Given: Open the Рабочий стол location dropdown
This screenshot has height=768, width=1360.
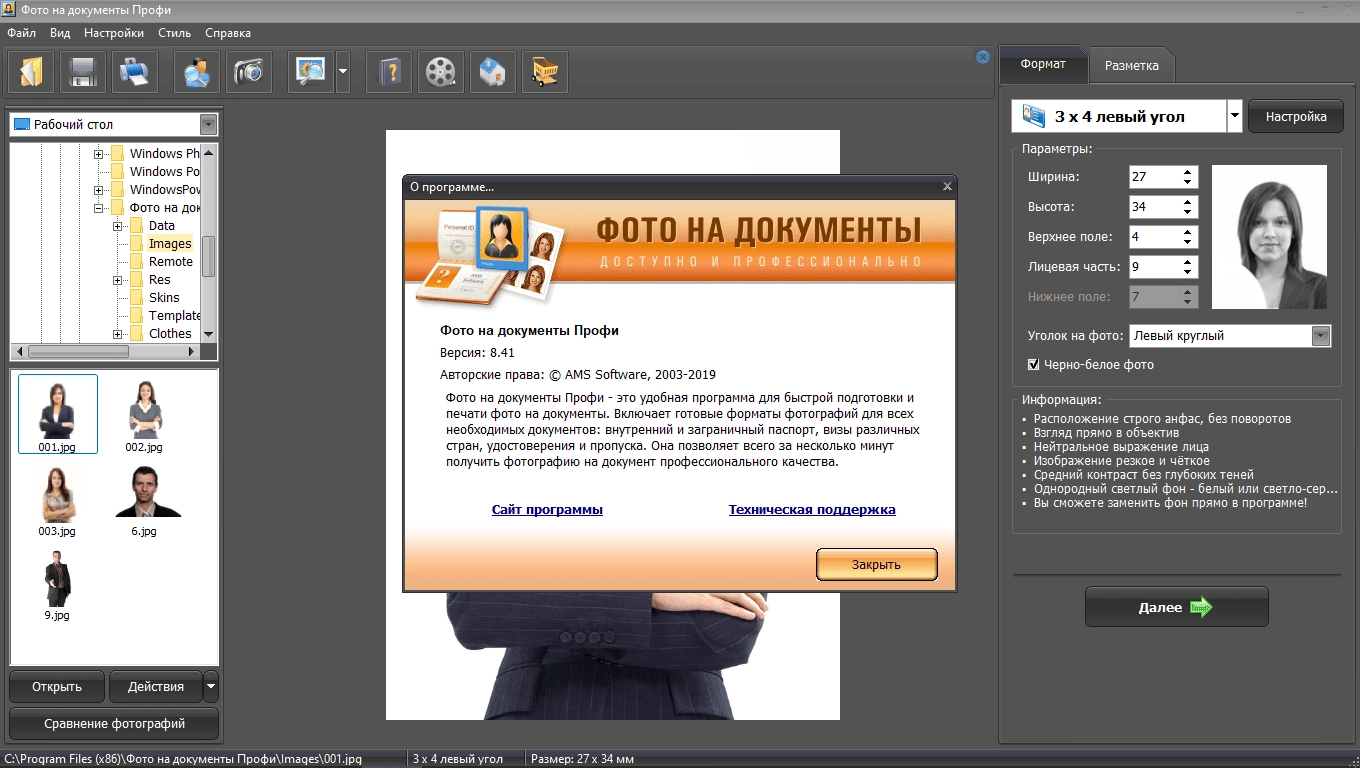Looking at the screenshot, I should pyautogui.click(x=208, y=124).
